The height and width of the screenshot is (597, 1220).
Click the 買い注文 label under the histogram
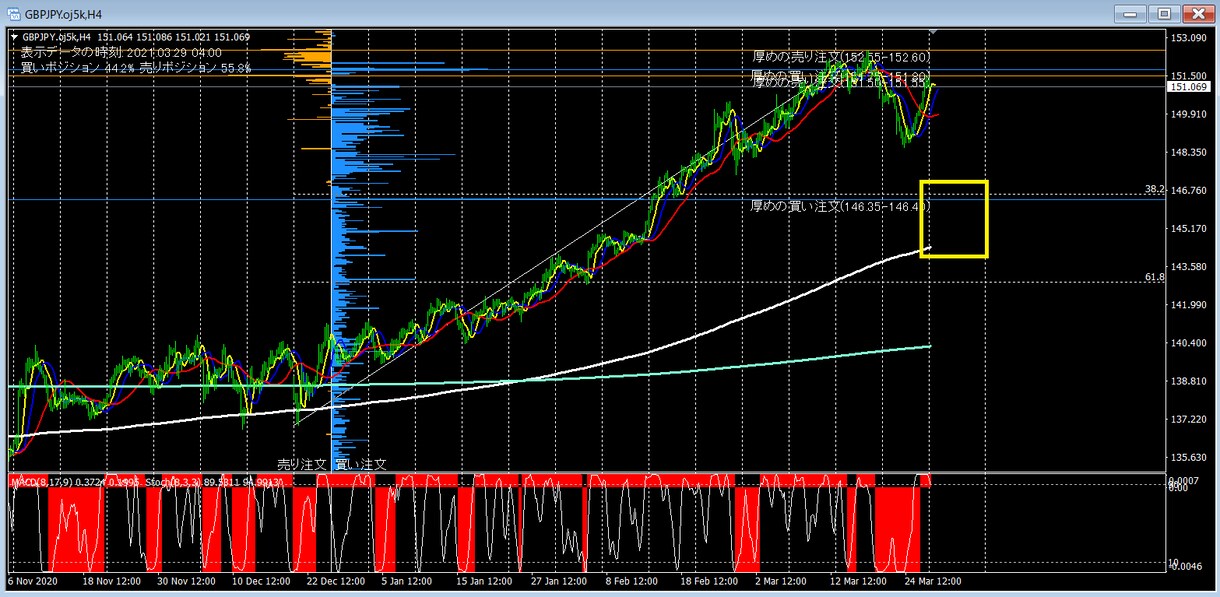click(x=361, y=464)
